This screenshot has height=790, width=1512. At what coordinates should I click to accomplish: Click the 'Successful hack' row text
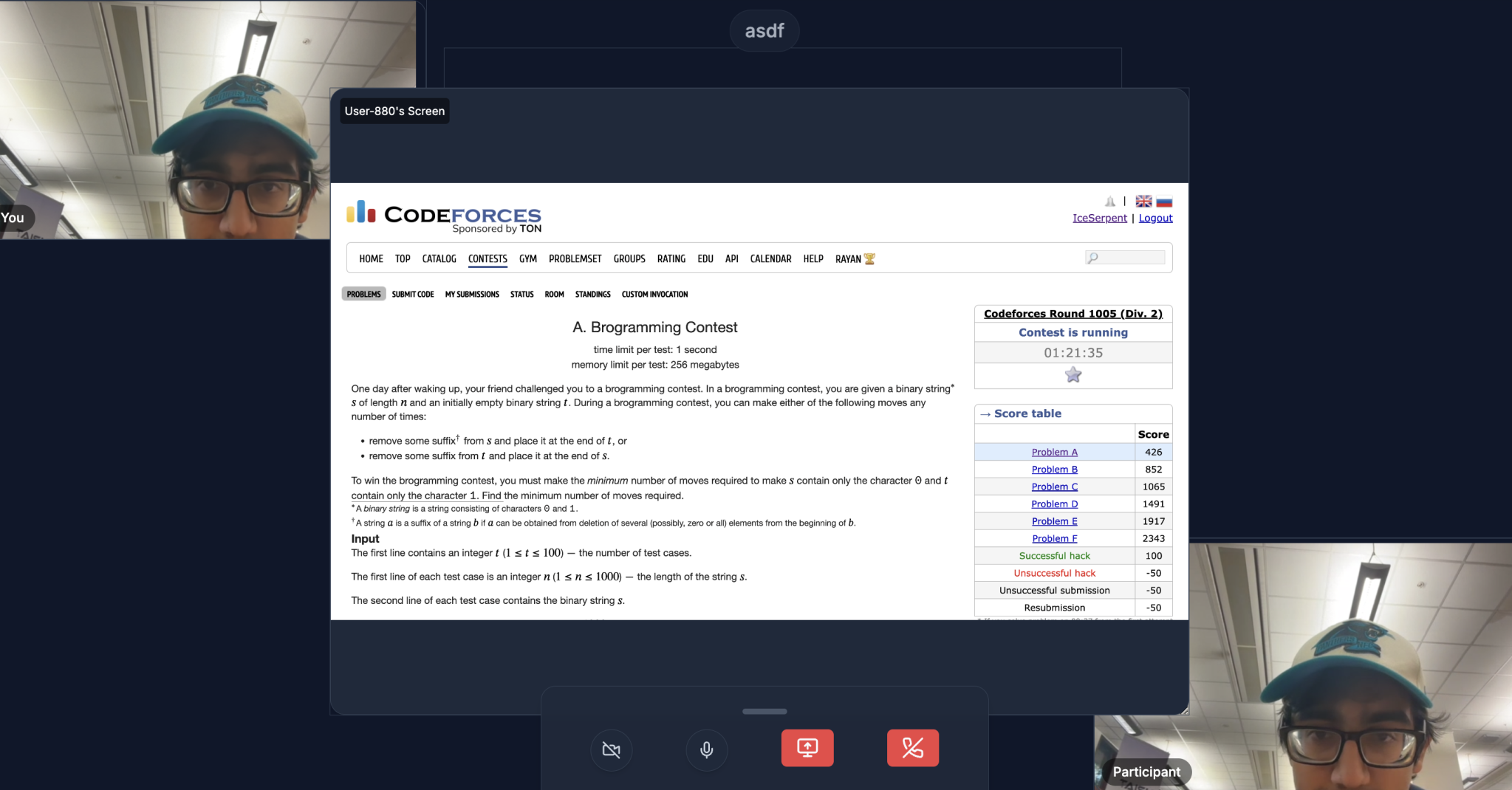click(x=1055, y=556)
